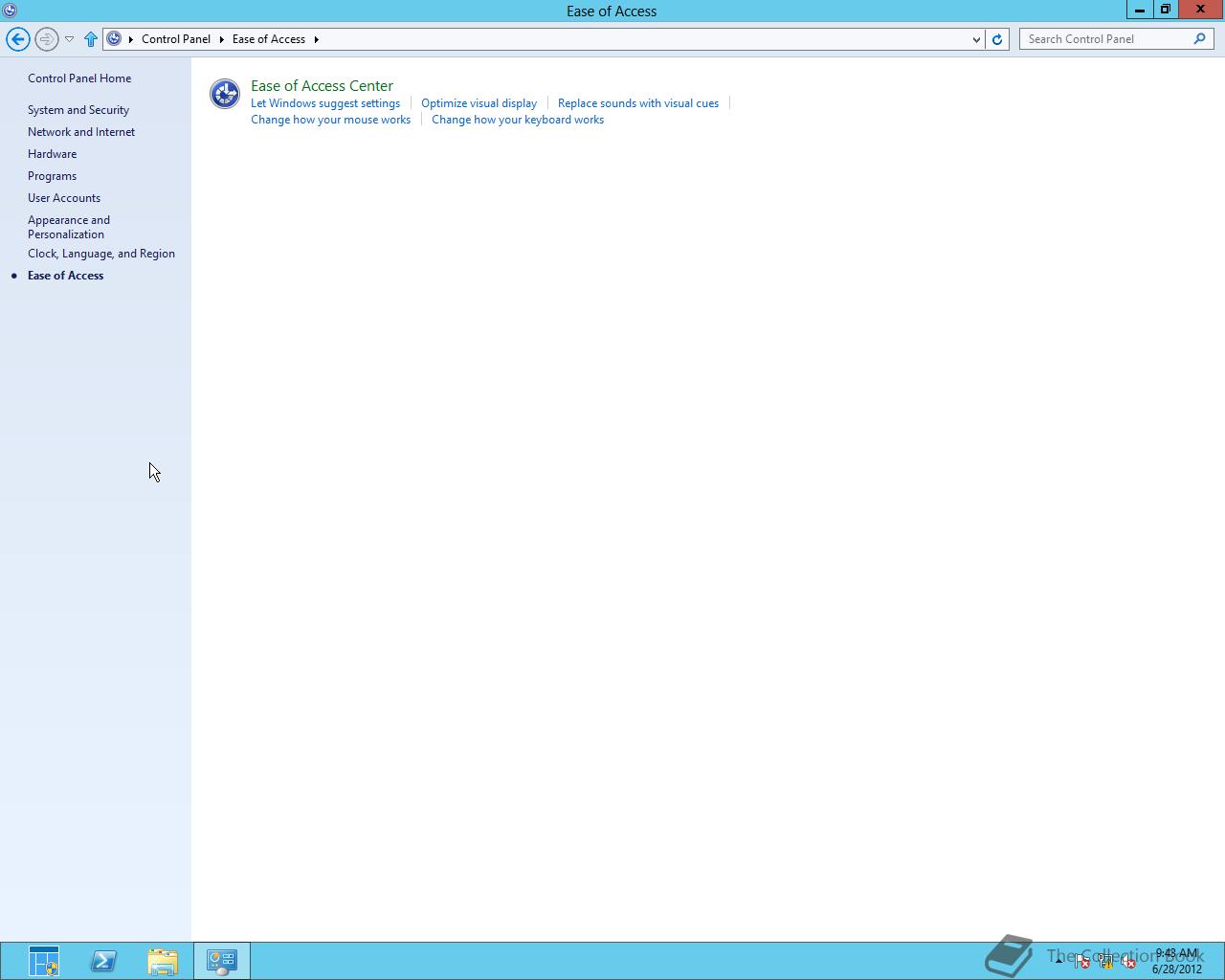Close the Ease of Access window

1201,10
